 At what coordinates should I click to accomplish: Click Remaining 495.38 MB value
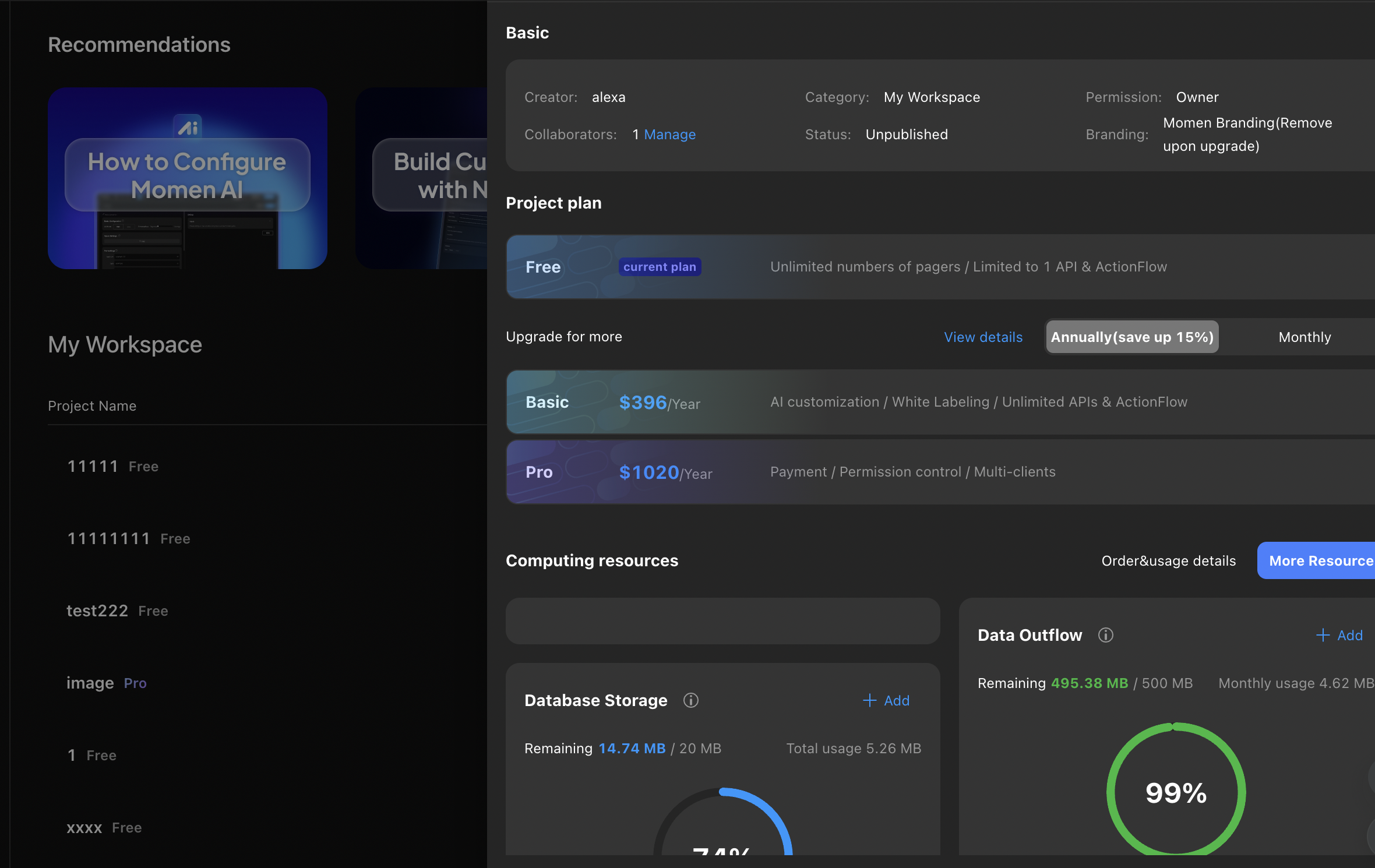point(1090,683)
